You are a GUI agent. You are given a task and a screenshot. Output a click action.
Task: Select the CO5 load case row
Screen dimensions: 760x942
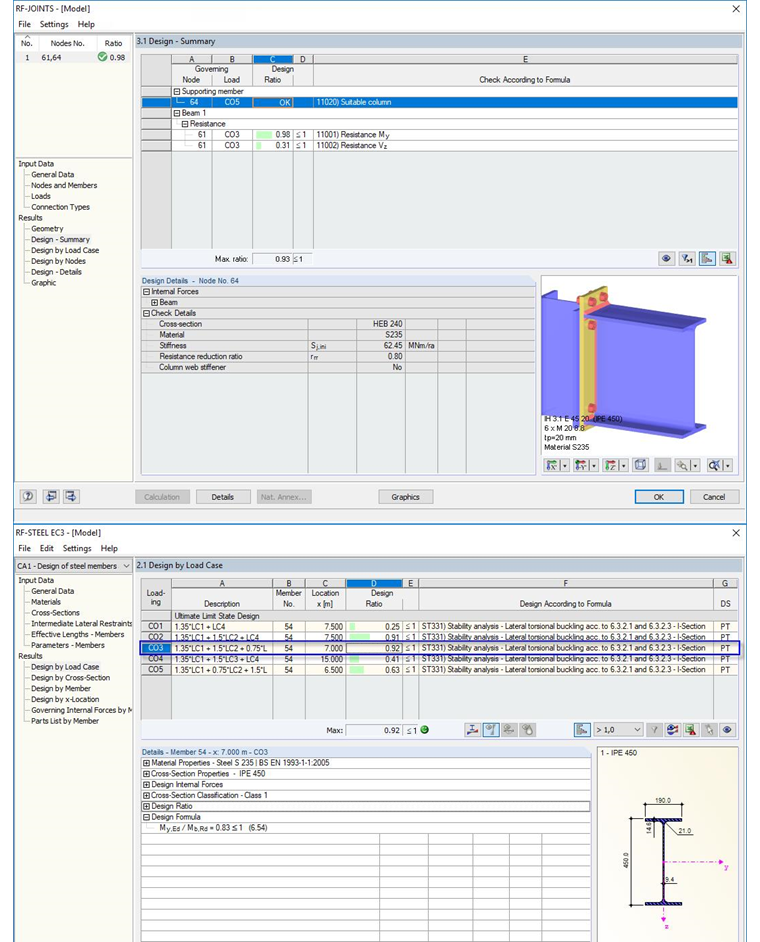pos(439,669)
